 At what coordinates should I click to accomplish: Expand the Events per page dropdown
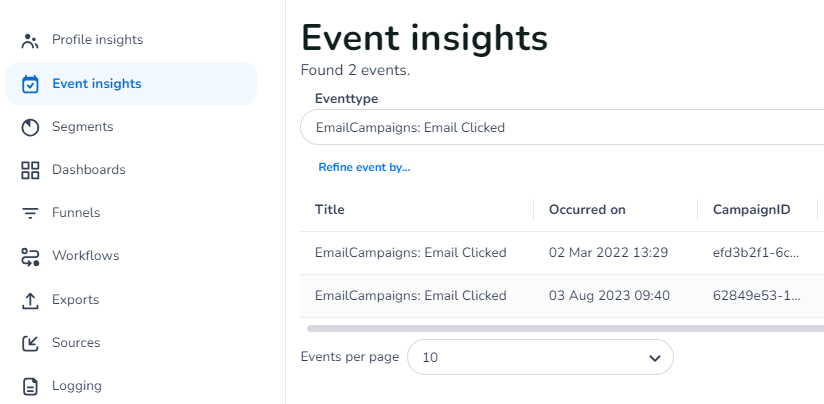point(540,357)
